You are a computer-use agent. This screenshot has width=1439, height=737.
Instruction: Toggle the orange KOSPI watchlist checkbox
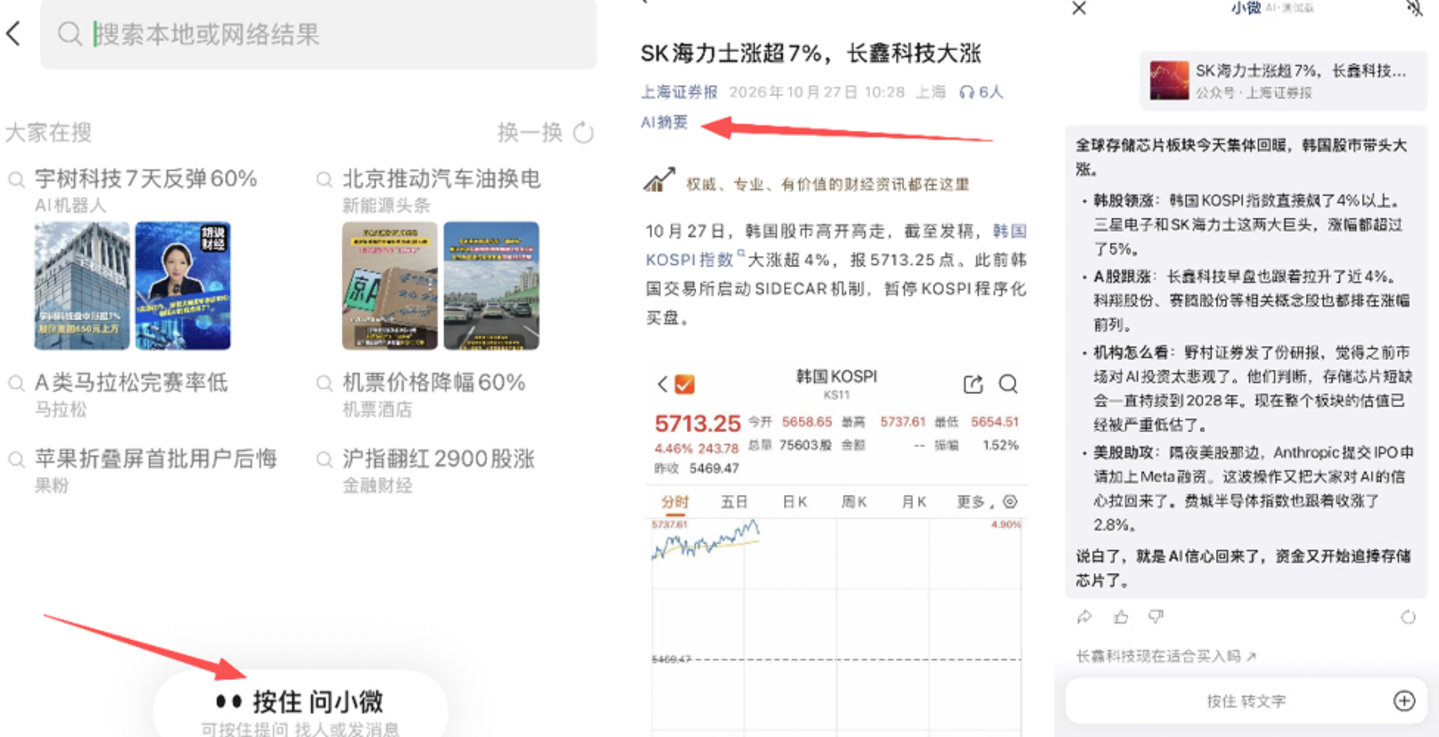coord(685,384)
